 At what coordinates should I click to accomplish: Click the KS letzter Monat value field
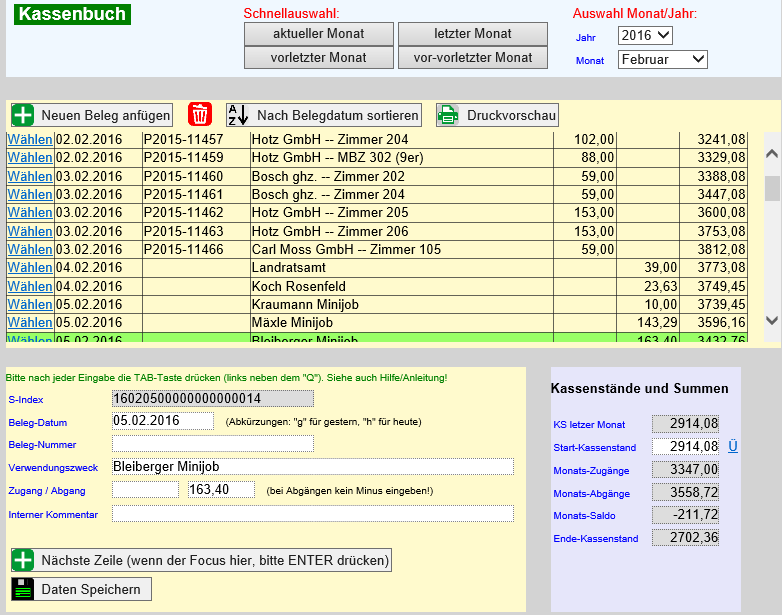(685, 423)
